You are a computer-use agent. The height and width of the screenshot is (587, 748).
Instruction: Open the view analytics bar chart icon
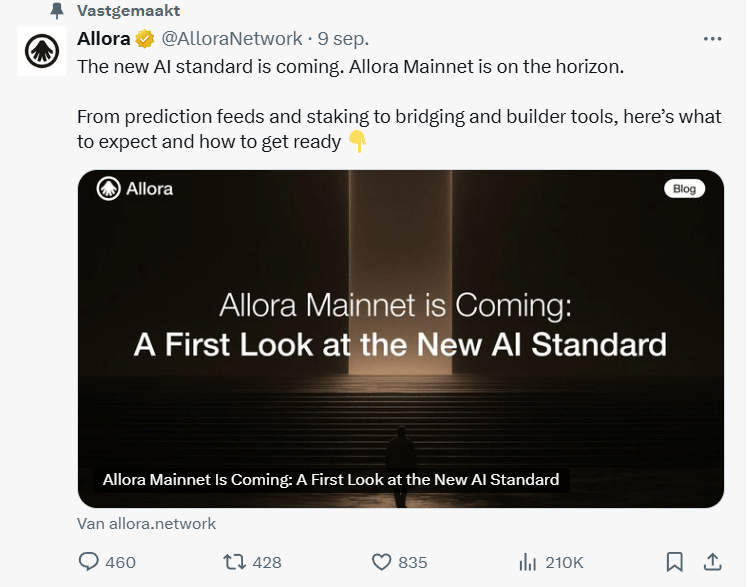[528, 562]
